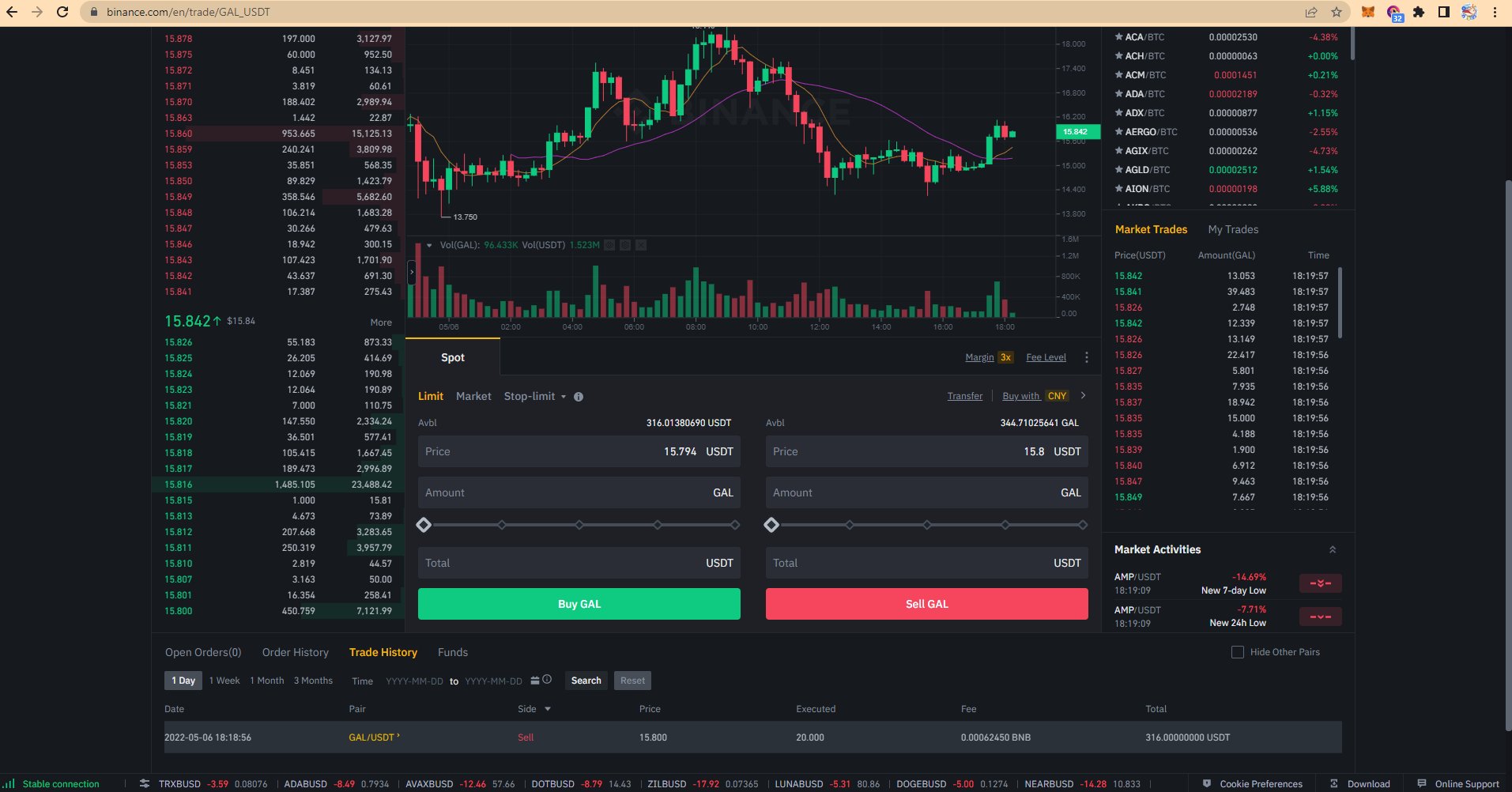Click the Sell GAL button
Image resolution: width=1512 pixels, height=792 pixels.
(927, 604)
